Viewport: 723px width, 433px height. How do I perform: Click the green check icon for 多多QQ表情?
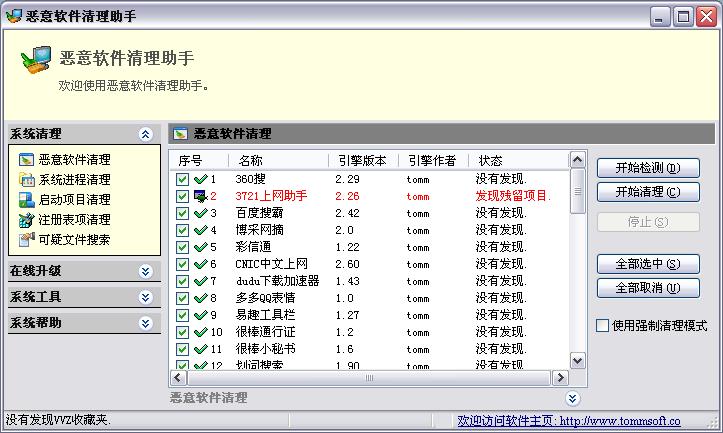[201, 298]
